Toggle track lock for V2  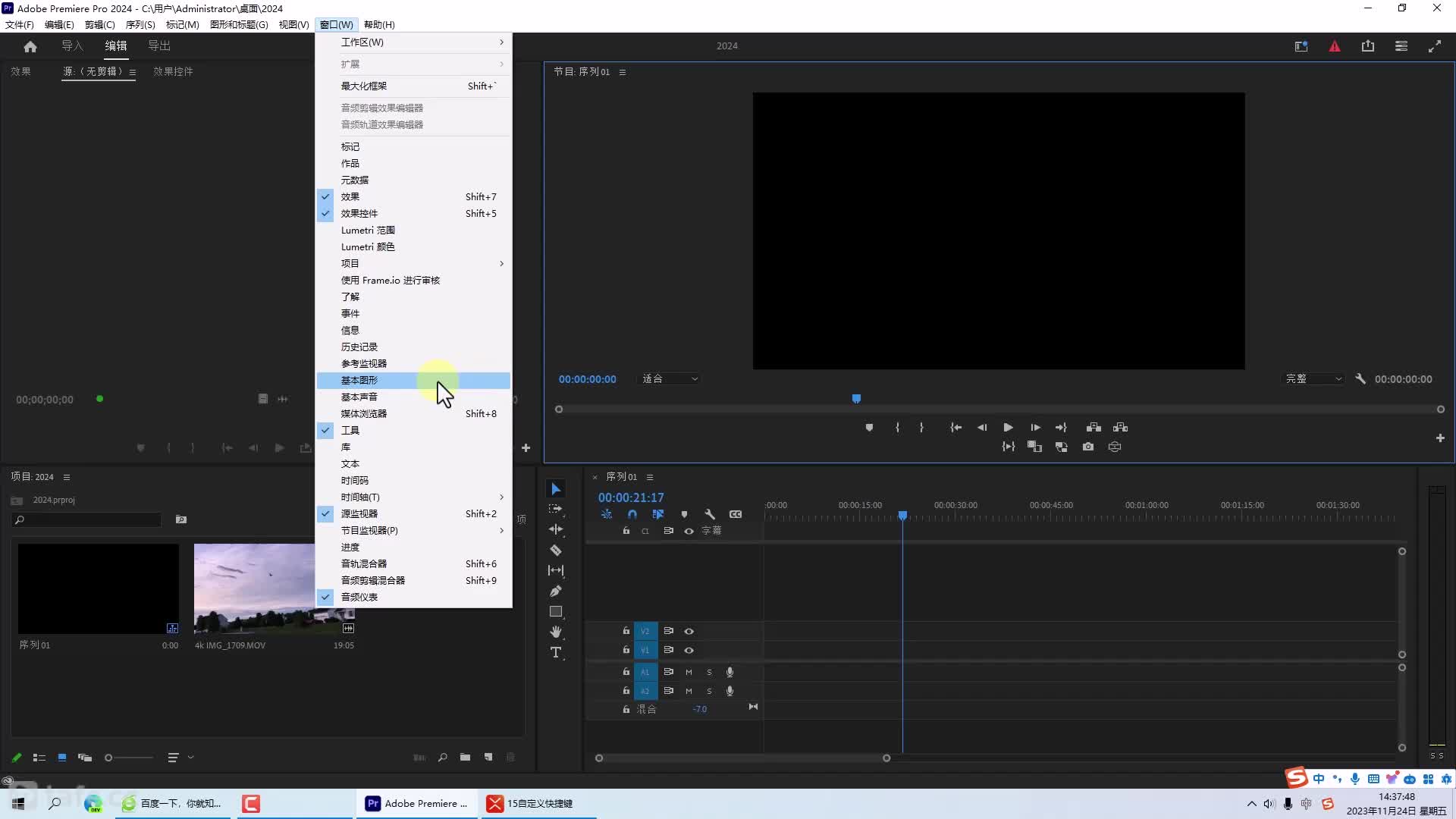point(626,631)
